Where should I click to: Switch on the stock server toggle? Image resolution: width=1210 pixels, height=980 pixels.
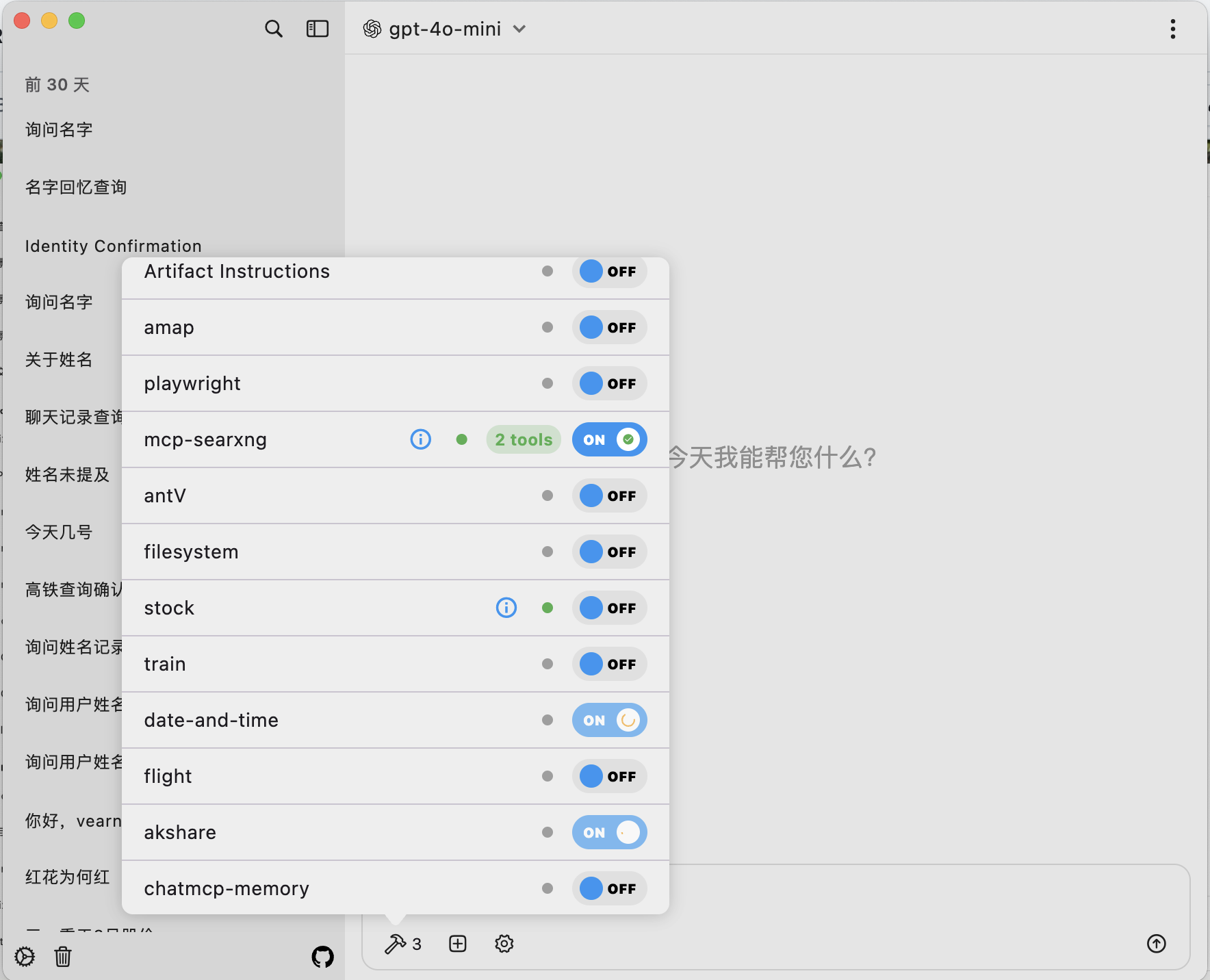tap(610, 608)
